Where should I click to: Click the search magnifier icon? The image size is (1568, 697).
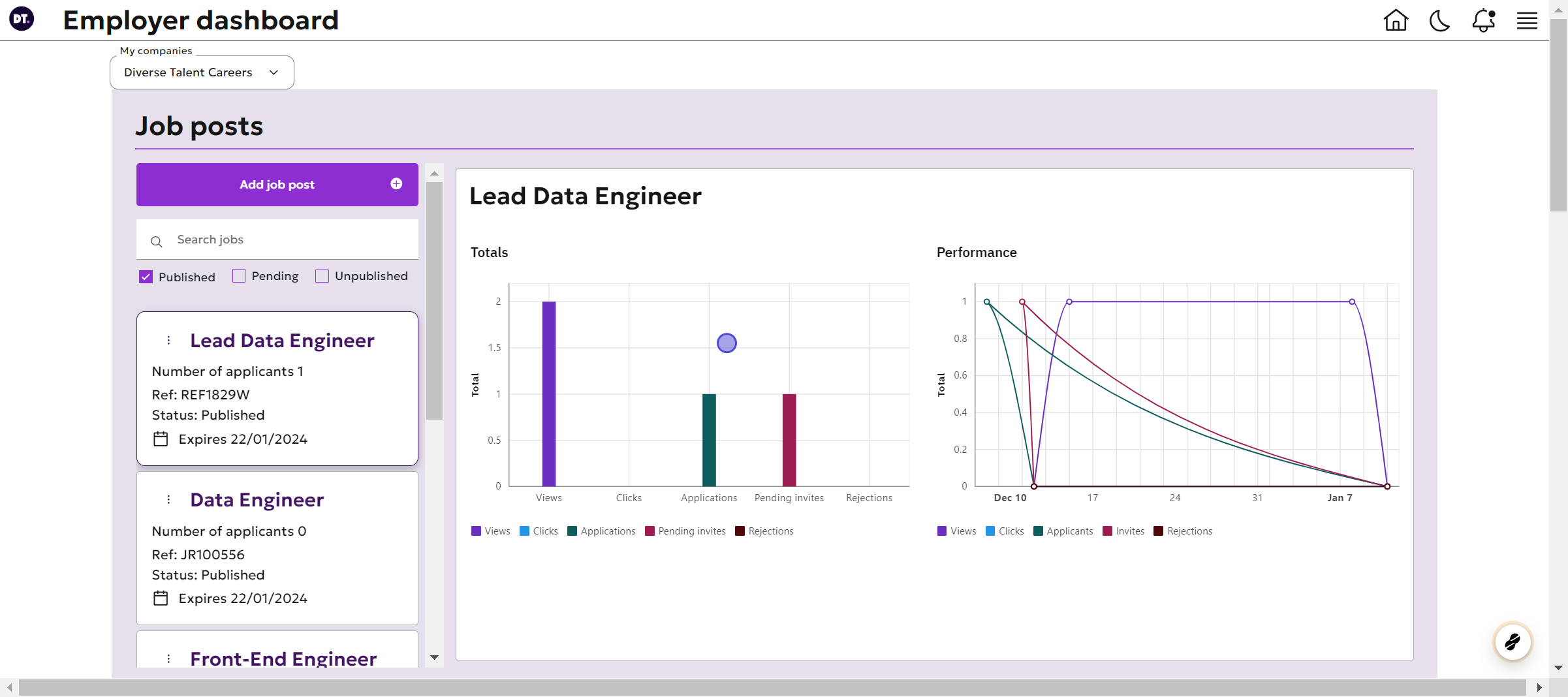157,241
